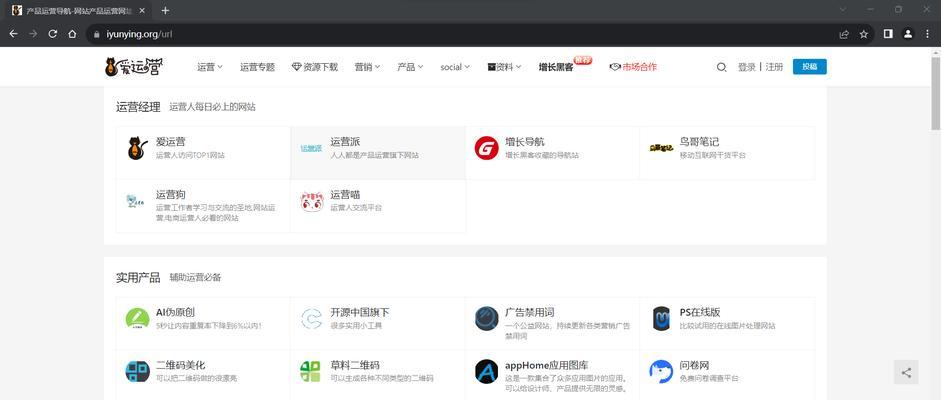Image resolution: width=941 pixels, height=400 pixels.
Task: Open the 运营派 link title
Action: [345, 142]
